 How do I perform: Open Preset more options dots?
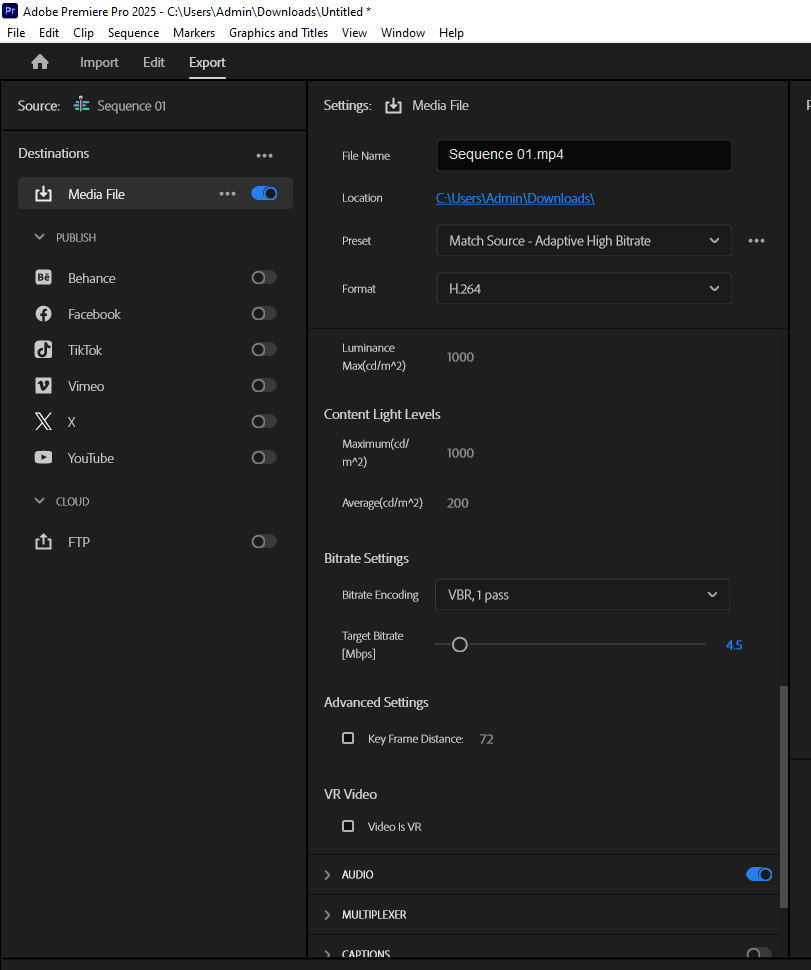pos(757,241)
